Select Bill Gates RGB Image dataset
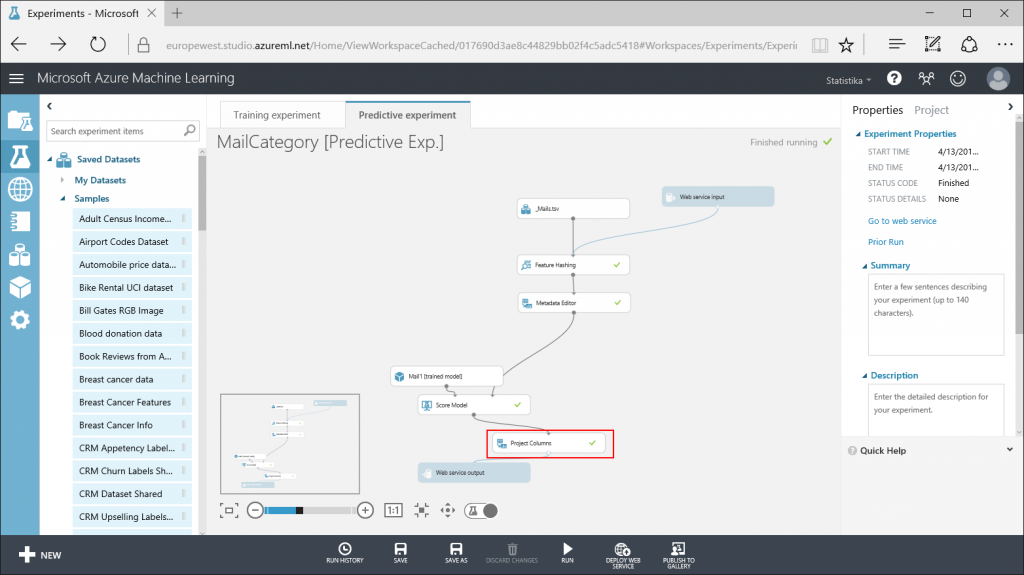The height and width of the screenshot is (575, 1024). tap(132, 310)
